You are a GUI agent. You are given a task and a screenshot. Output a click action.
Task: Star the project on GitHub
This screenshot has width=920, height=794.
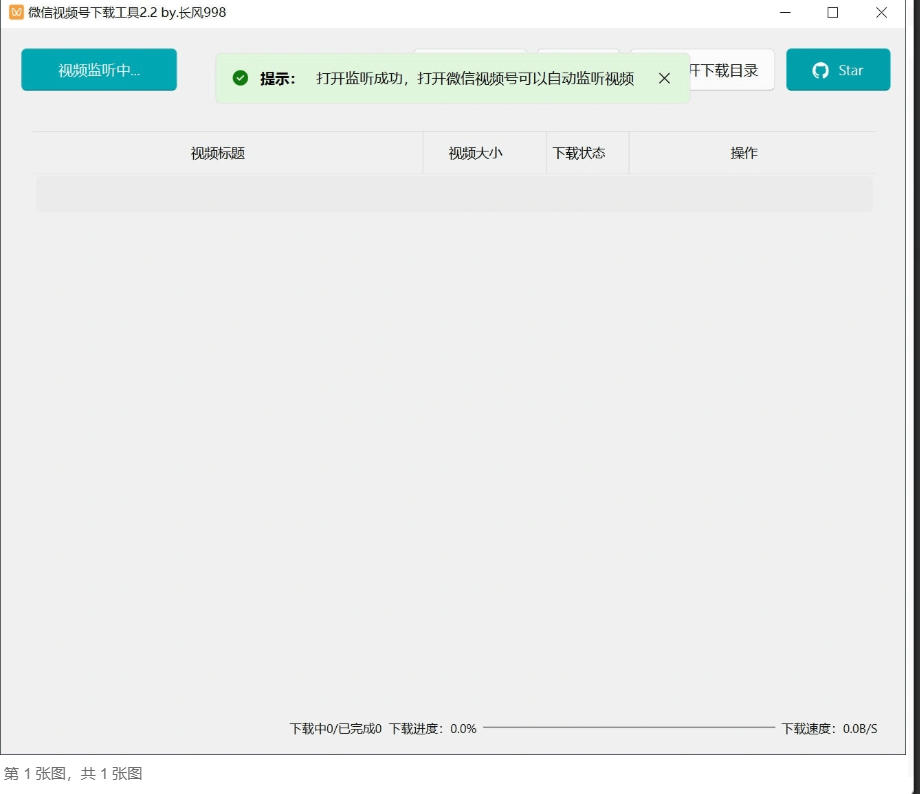click(838, 70)
